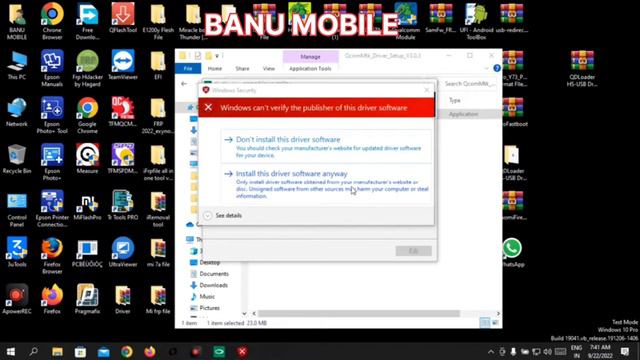Screen dimensions: 640x360
Task: Open Explorer help question mark icon
Action: coord(497,68)
